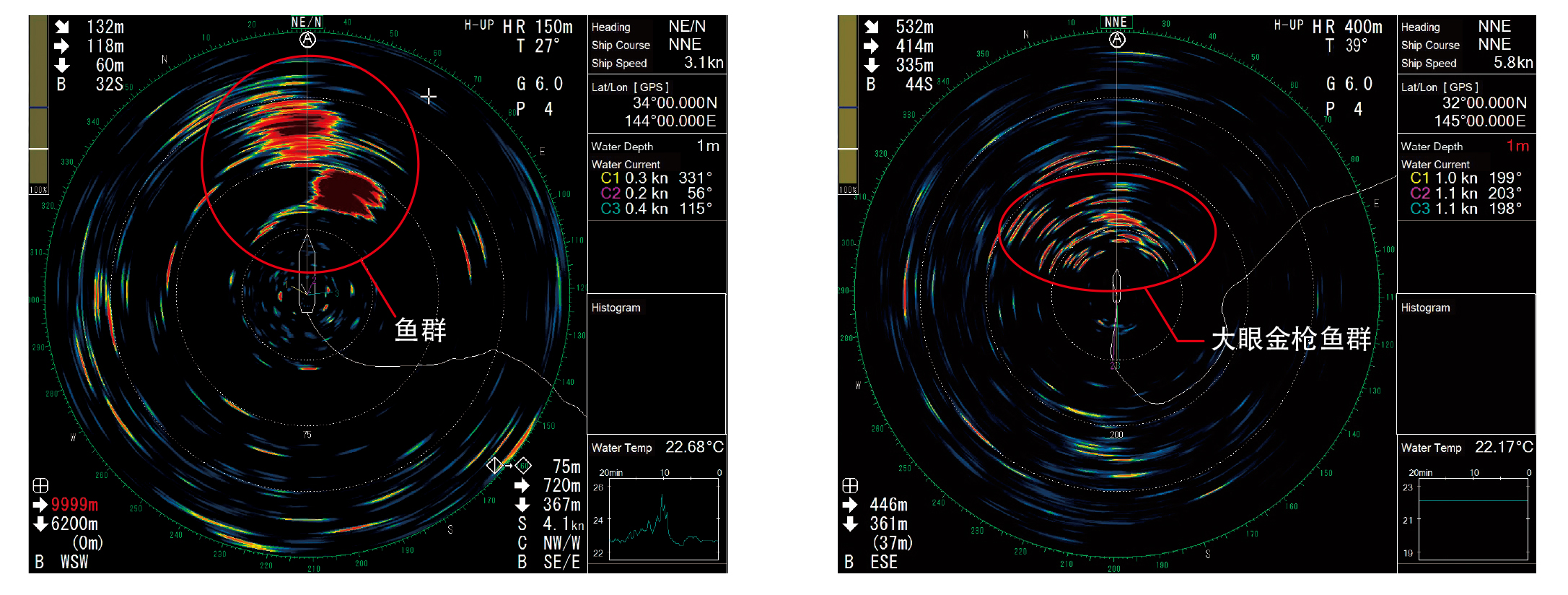Viewport: 1568px width, 595px height.
Task: Click the P 4 setting on right sonar
Action: [1344, 109]
